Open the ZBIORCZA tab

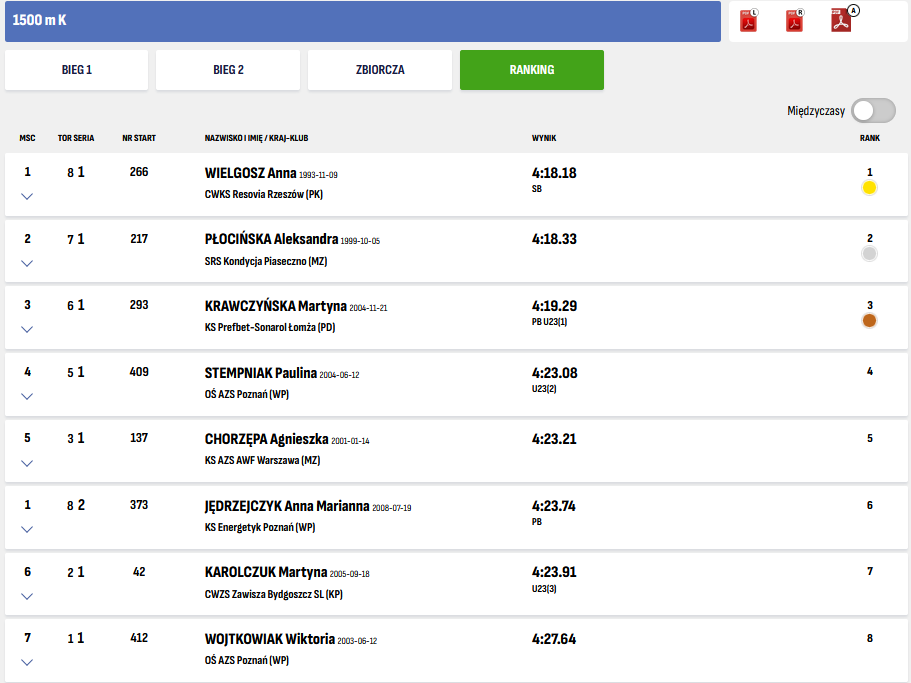point(380,70)
